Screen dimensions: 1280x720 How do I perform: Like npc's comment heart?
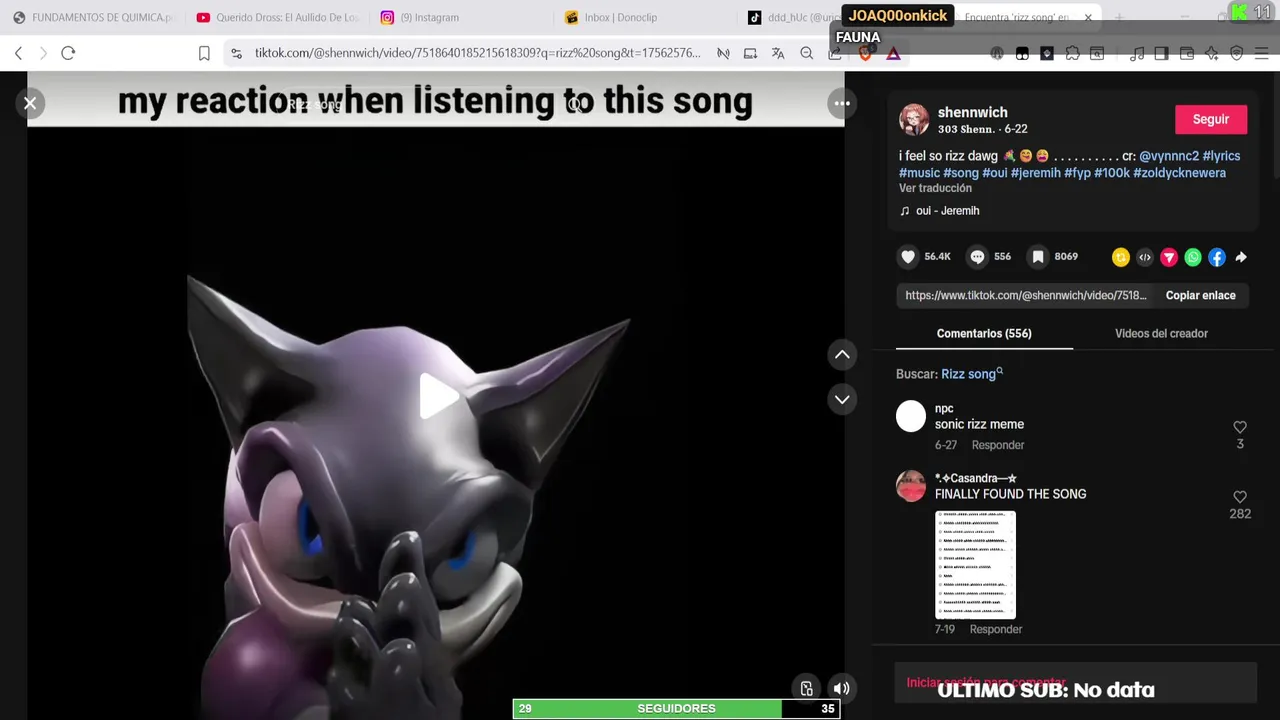[1240, 427]
